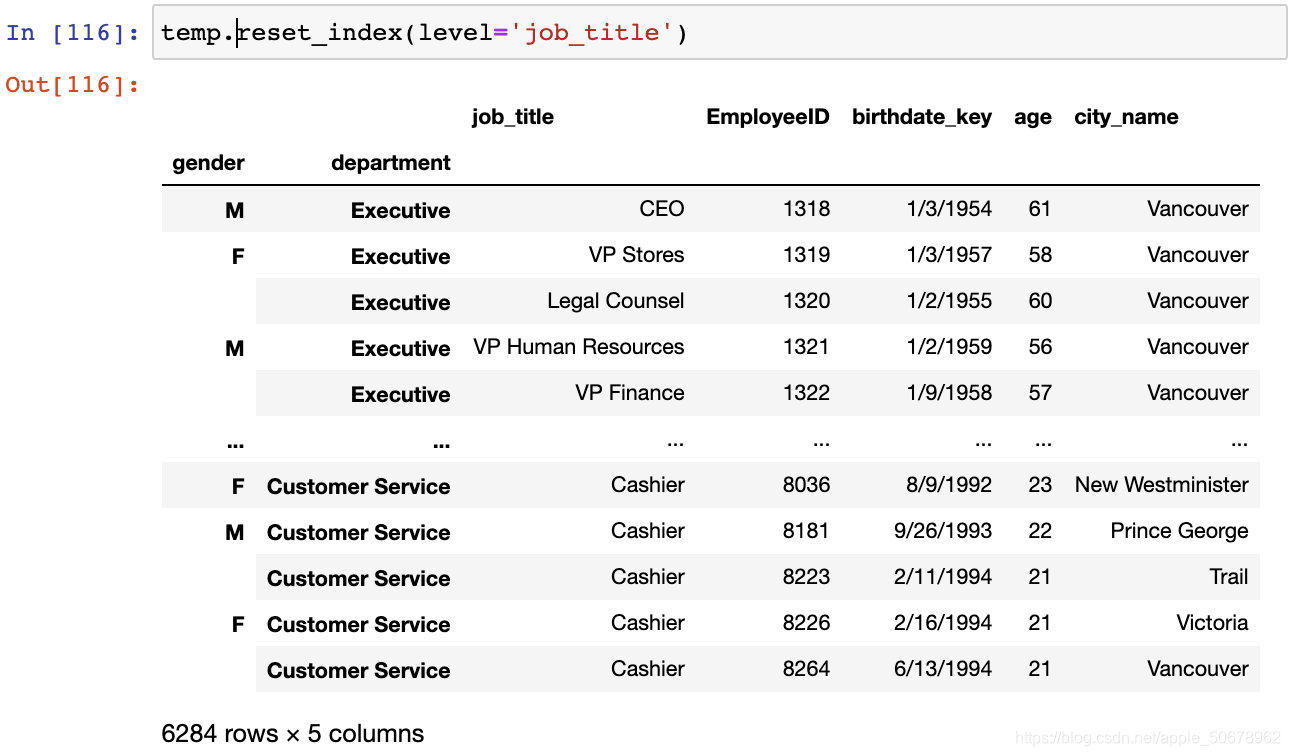Click birthdate 1/3/1954
Image resolution: width=1290 pixels, height=756 pixels.
pyautogui.click(x=949, y=209)
